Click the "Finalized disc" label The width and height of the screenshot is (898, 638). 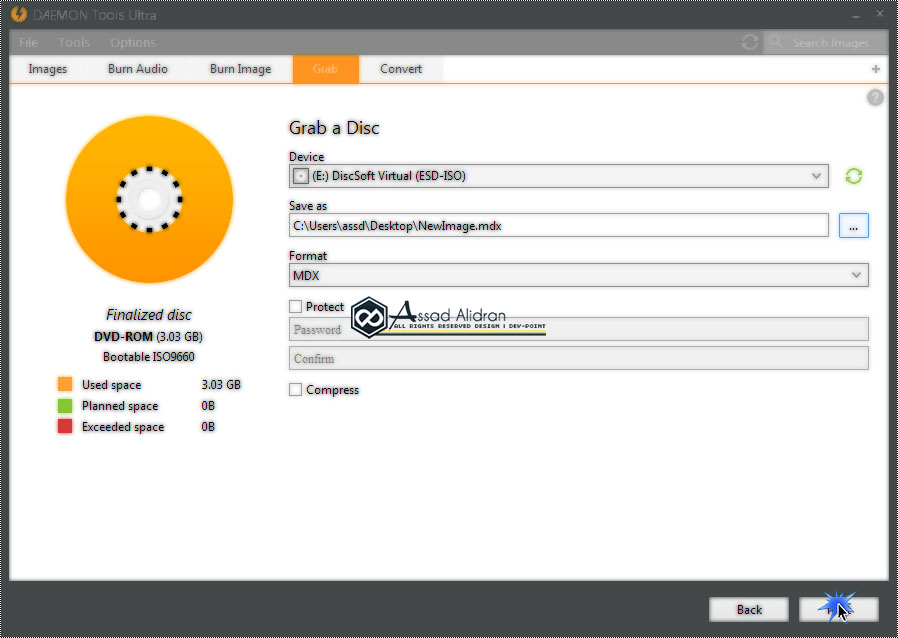[149, 314]
